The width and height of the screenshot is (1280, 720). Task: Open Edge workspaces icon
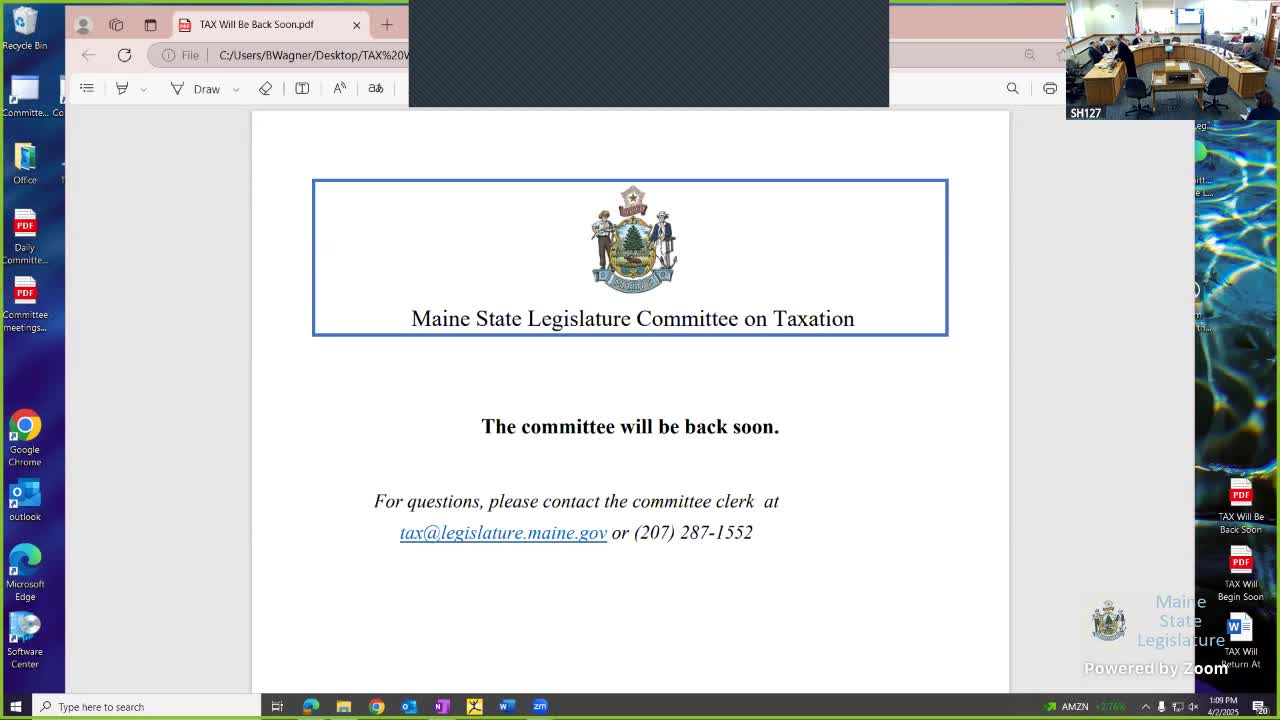coord(116,25)
